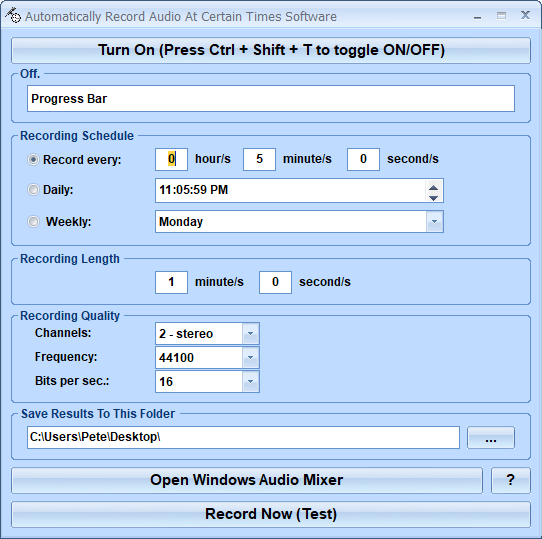Open the Weekly day dropdown showing Monday
Viewport: 542px width, 539px height.
point(299,221)
